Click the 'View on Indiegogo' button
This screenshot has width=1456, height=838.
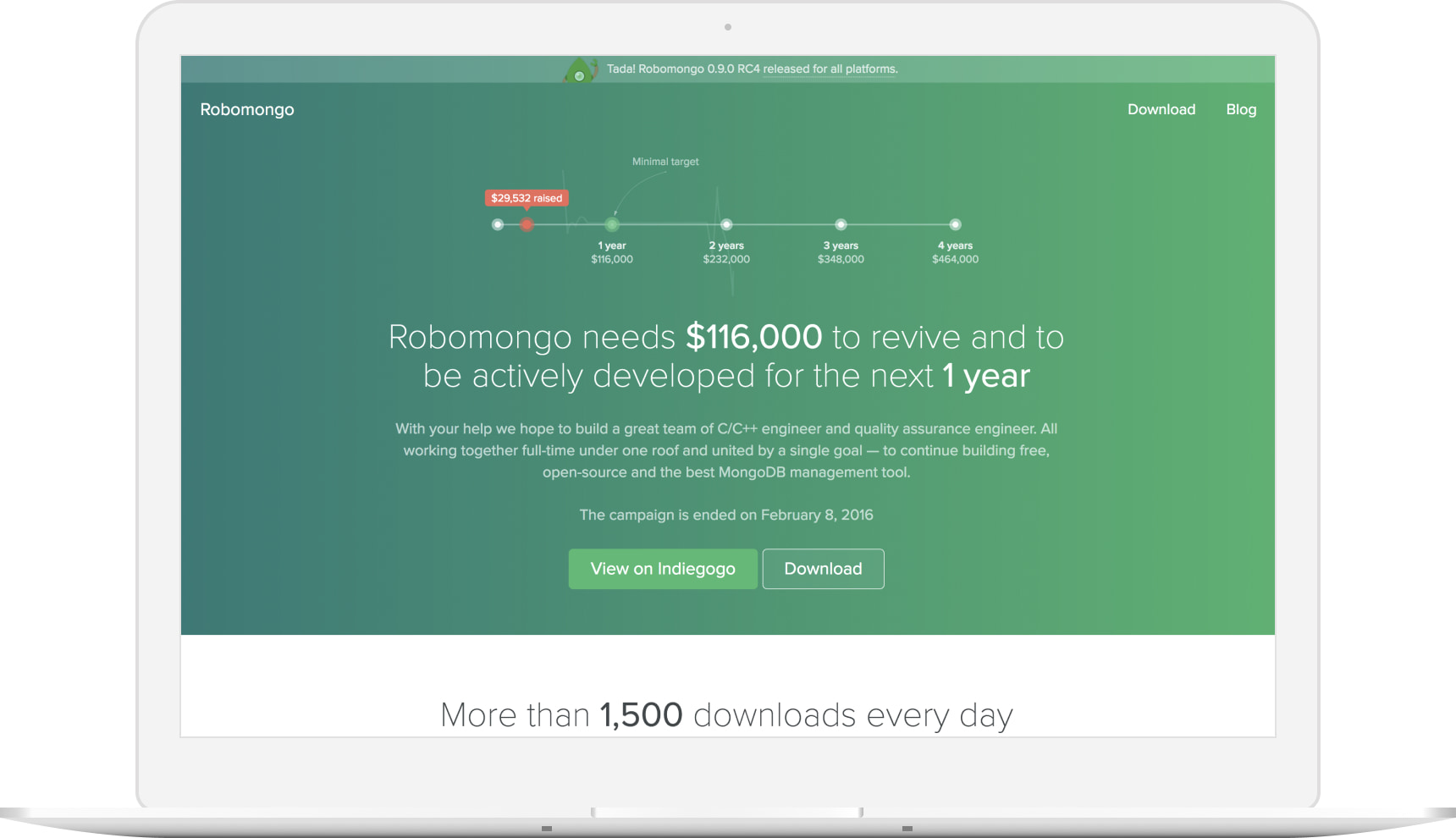[x=663, y=568]
